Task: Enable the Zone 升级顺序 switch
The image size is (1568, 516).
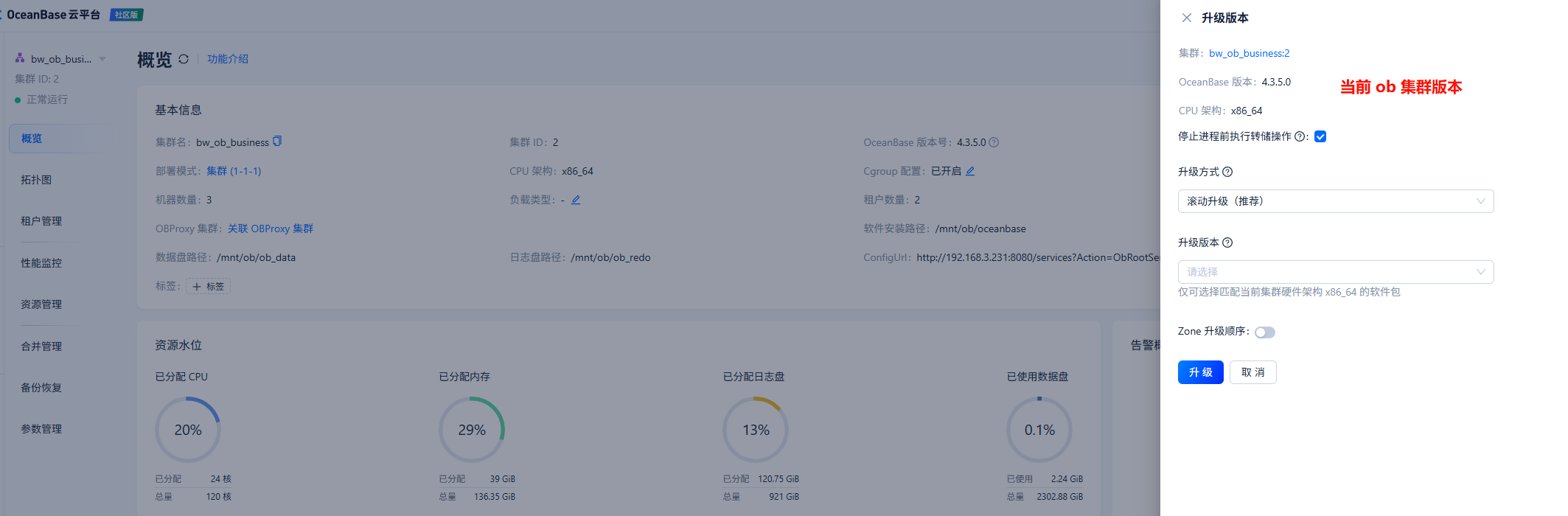Action: point(1265,332)
